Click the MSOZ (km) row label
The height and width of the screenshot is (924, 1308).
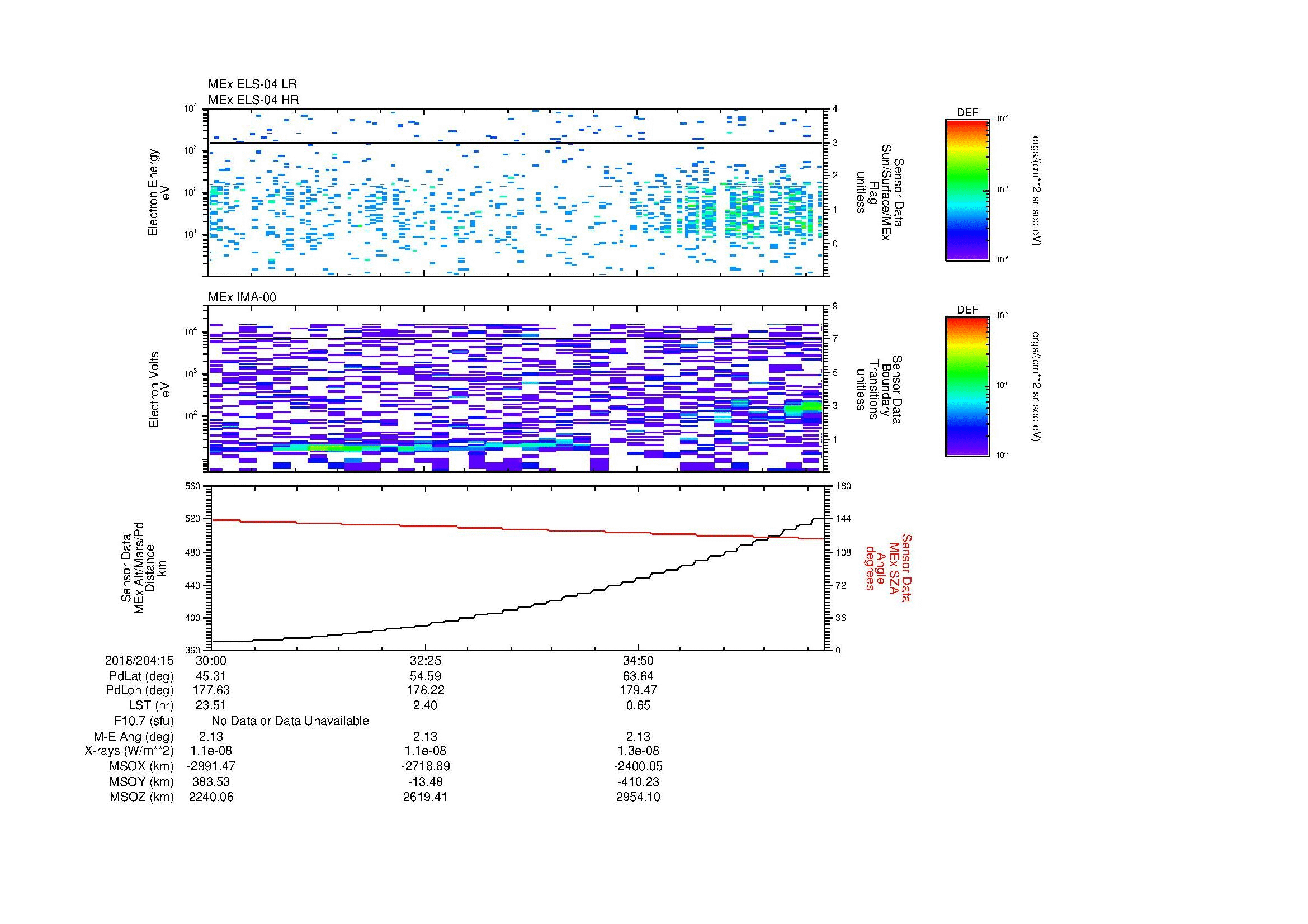pos(141,797)
